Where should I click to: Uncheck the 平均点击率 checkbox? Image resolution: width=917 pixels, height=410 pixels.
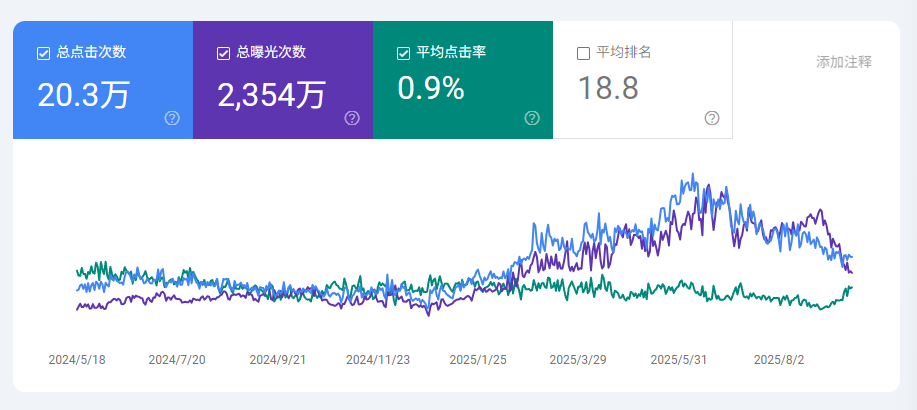403,53
